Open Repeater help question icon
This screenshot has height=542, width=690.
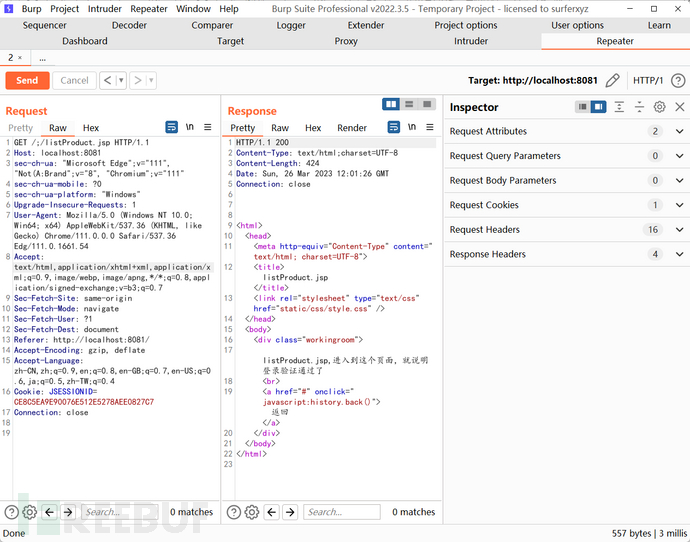coord(678,81)
